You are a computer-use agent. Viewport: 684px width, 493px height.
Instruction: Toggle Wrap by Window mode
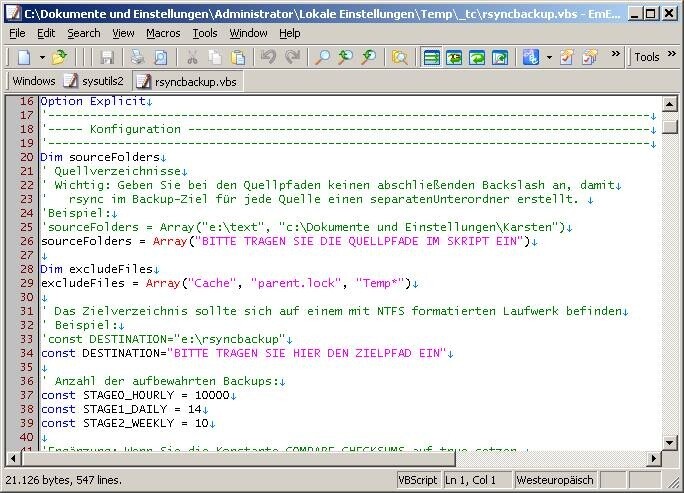pyautogui.click(x=477, y=57)
